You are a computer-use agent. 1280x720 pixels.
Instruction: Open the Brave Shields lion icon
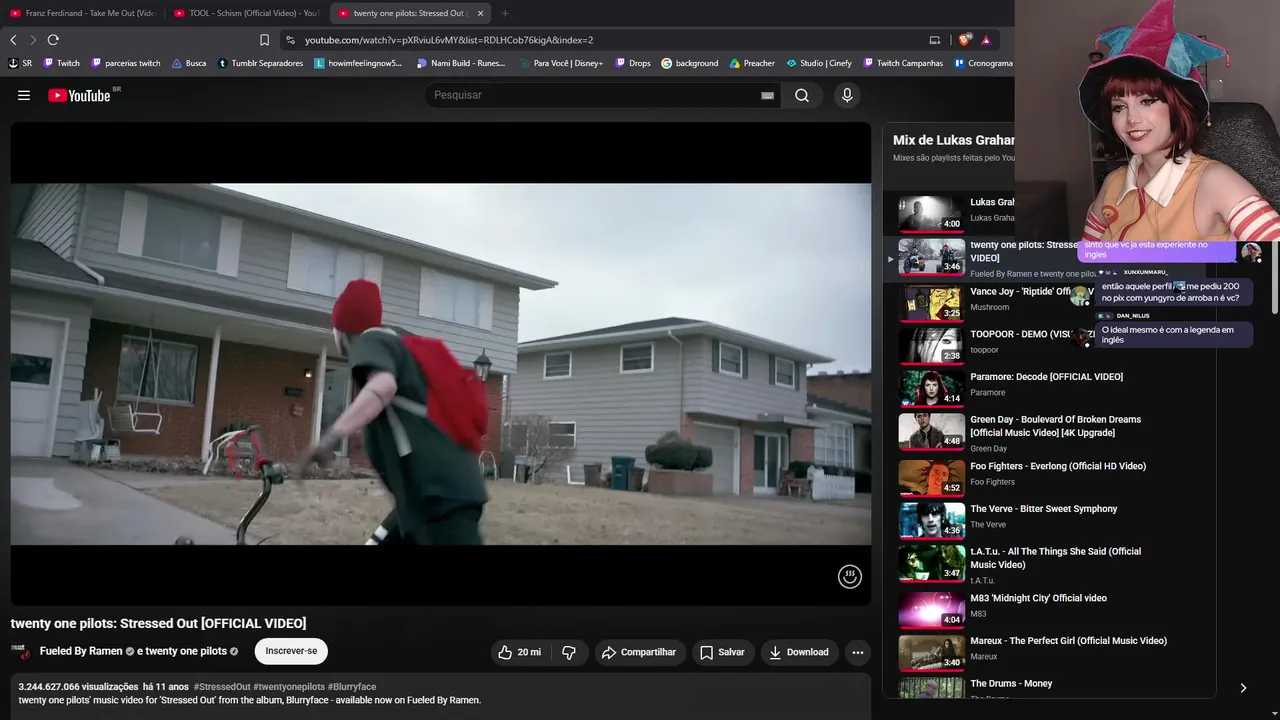(964, 40)
